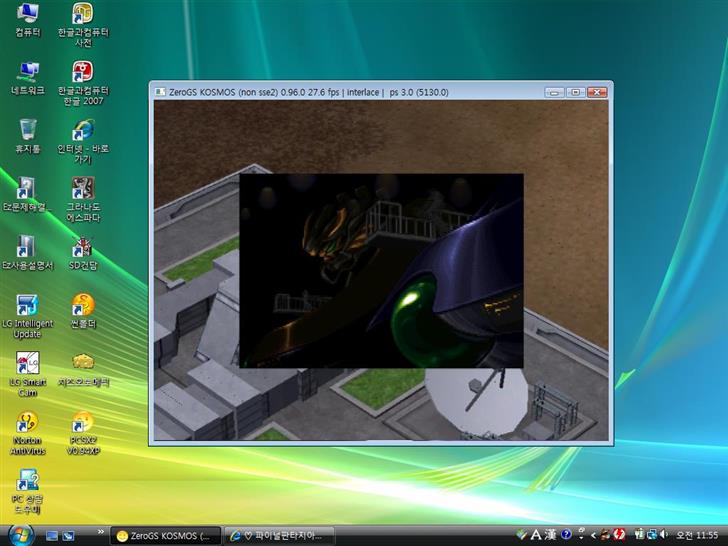Open the orange S shortcut icon
Viewport: 728px width, 546px height.
click(83, 311)
